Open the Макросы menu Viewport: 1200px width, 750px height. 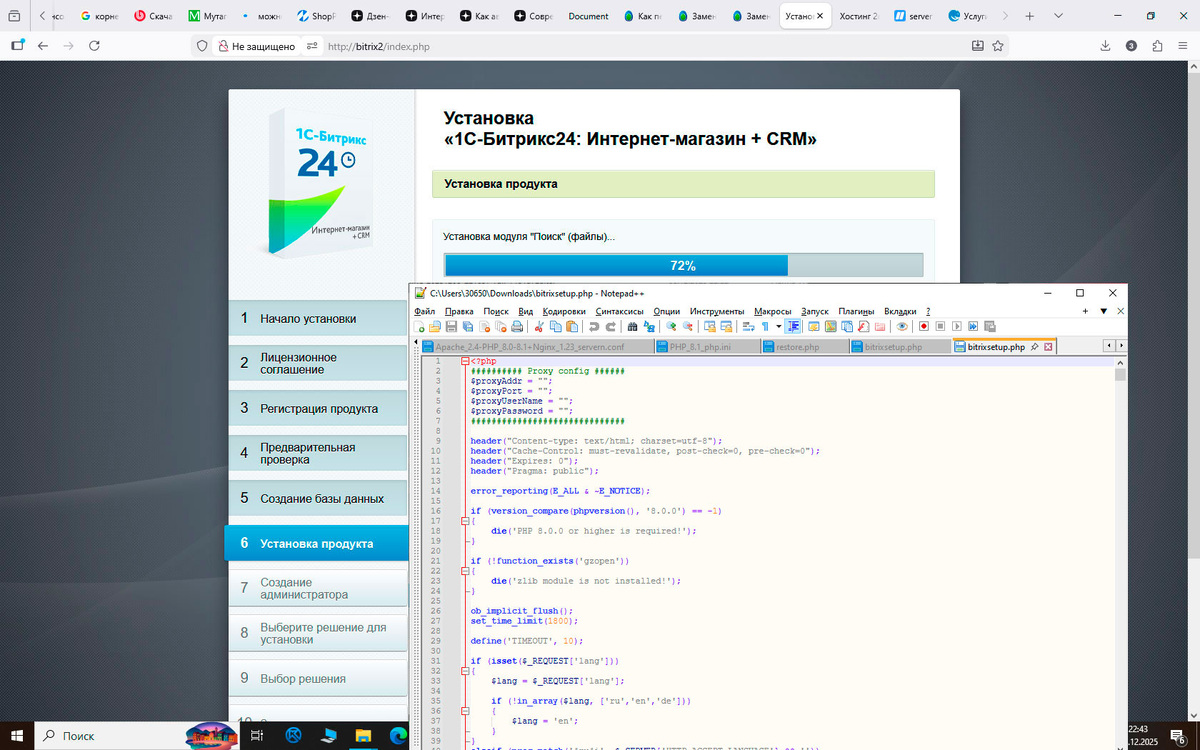click(772, 311)
